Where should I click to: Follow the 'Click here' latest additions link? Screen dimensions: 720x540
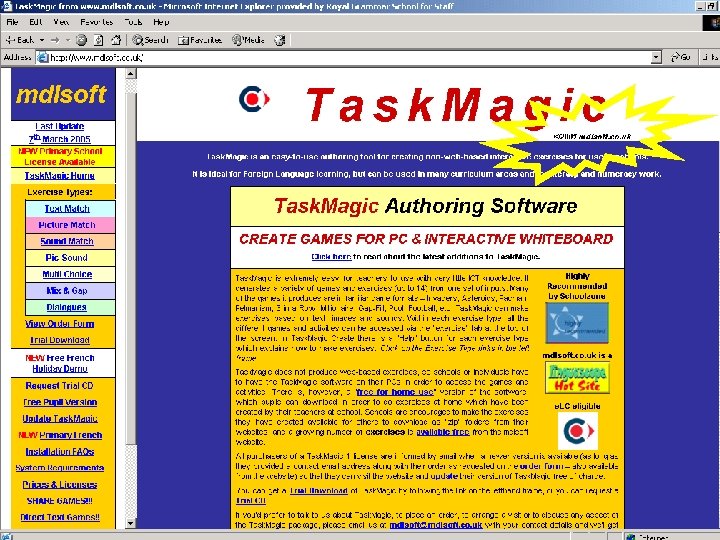point(331,257)
